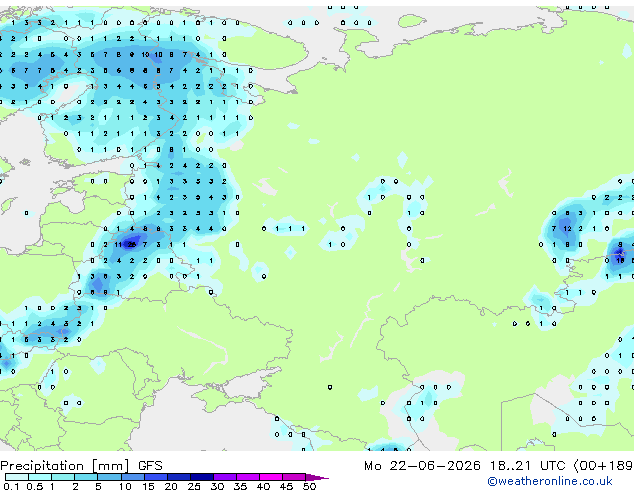Pick the legend swatch between 10 and 15
Screen dimensions: 634x490
(133, 477)
